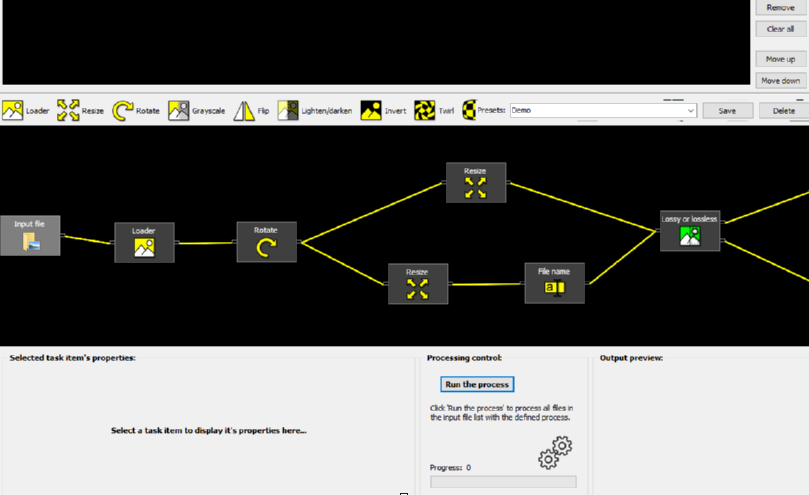Select the Input file node

click(x=30, y=235)
